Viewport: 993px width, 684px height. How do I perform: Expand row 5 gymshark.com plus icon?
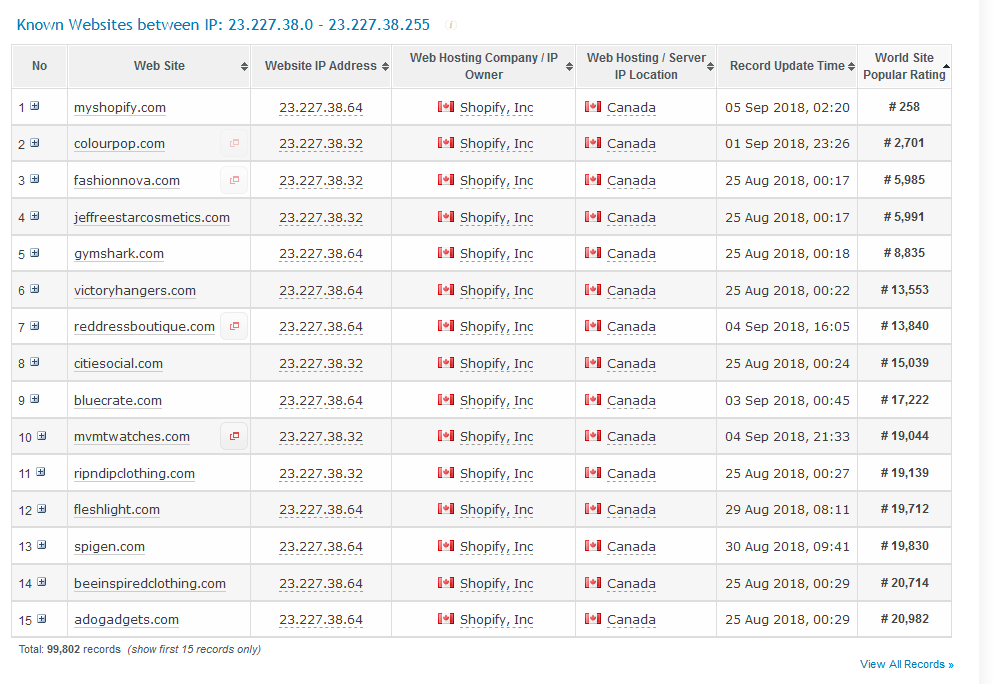tap(35, 253)
